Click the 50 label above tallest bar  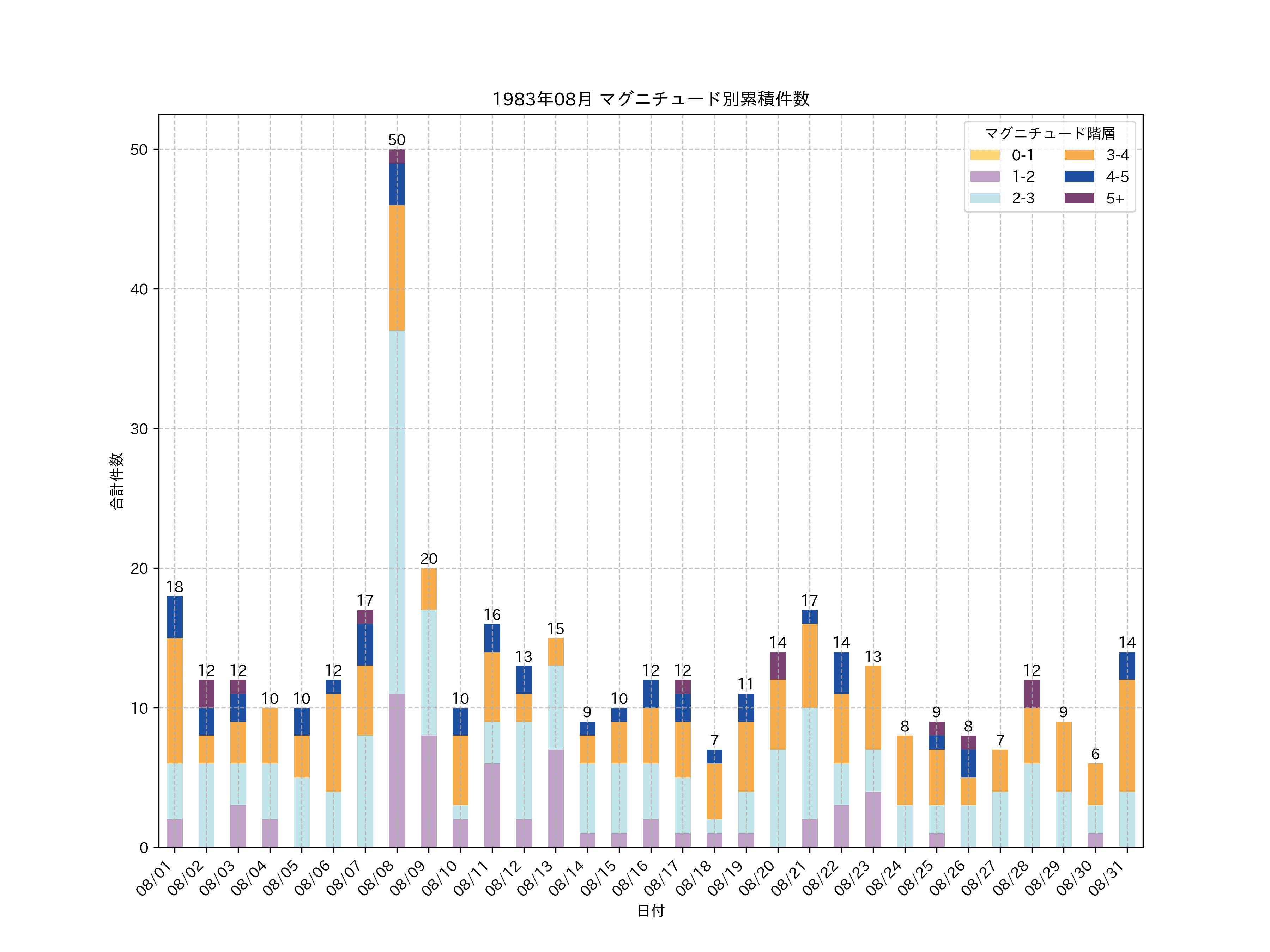point(397,140)
